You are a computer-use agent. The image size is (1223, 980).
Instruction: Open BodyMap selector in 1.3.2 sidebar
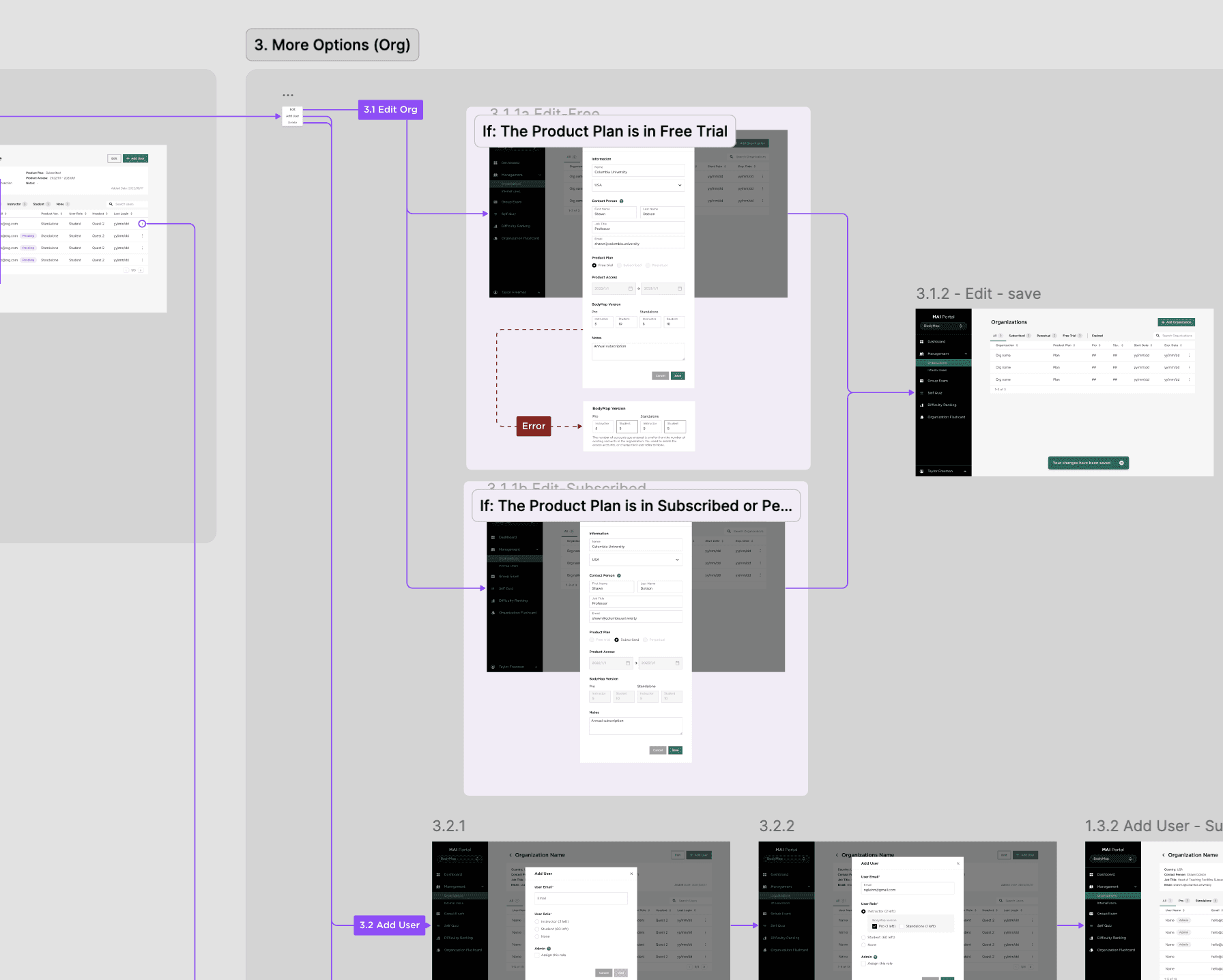click(x=1113, y=859)
